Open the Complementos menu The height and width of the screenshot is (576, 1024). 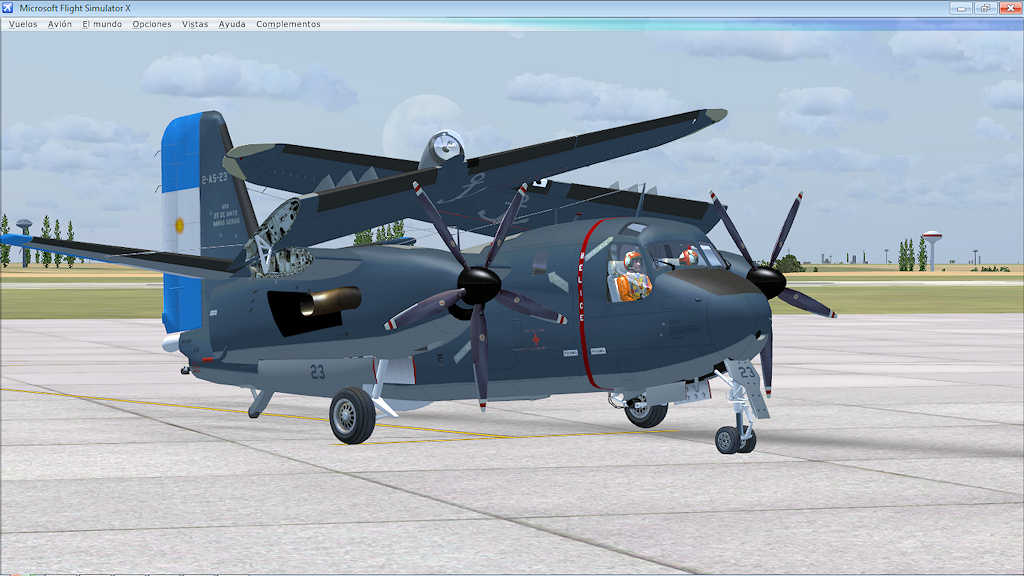pyautogui.click(x=288, y=24)
